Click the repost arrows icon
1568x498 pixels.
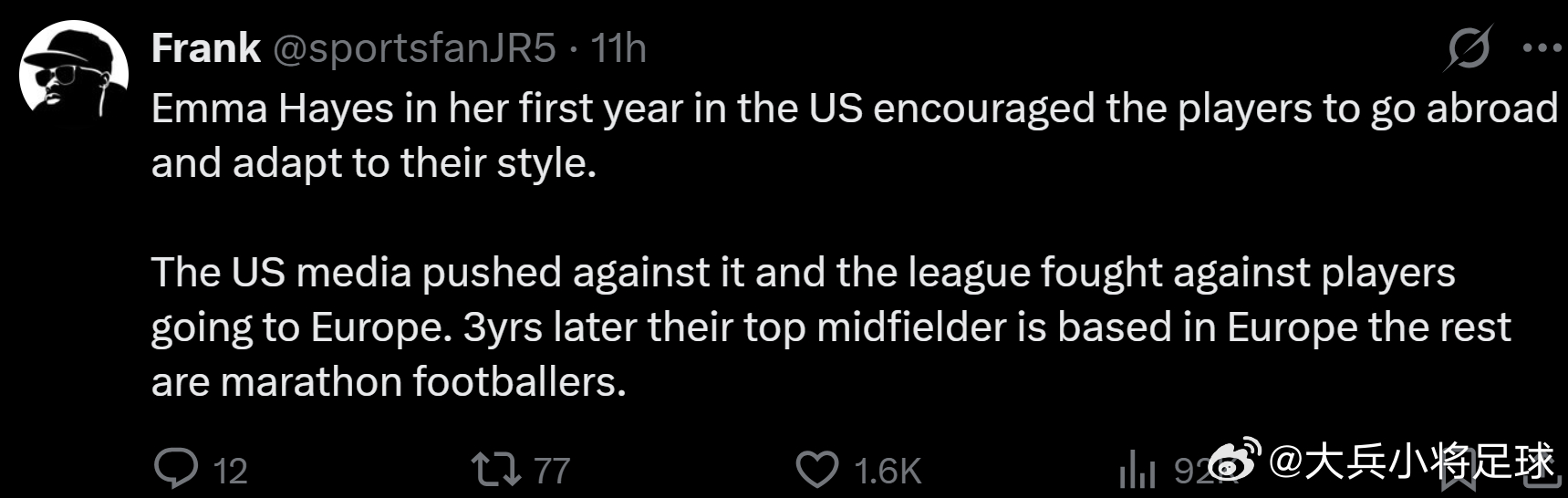pos(495,470)
